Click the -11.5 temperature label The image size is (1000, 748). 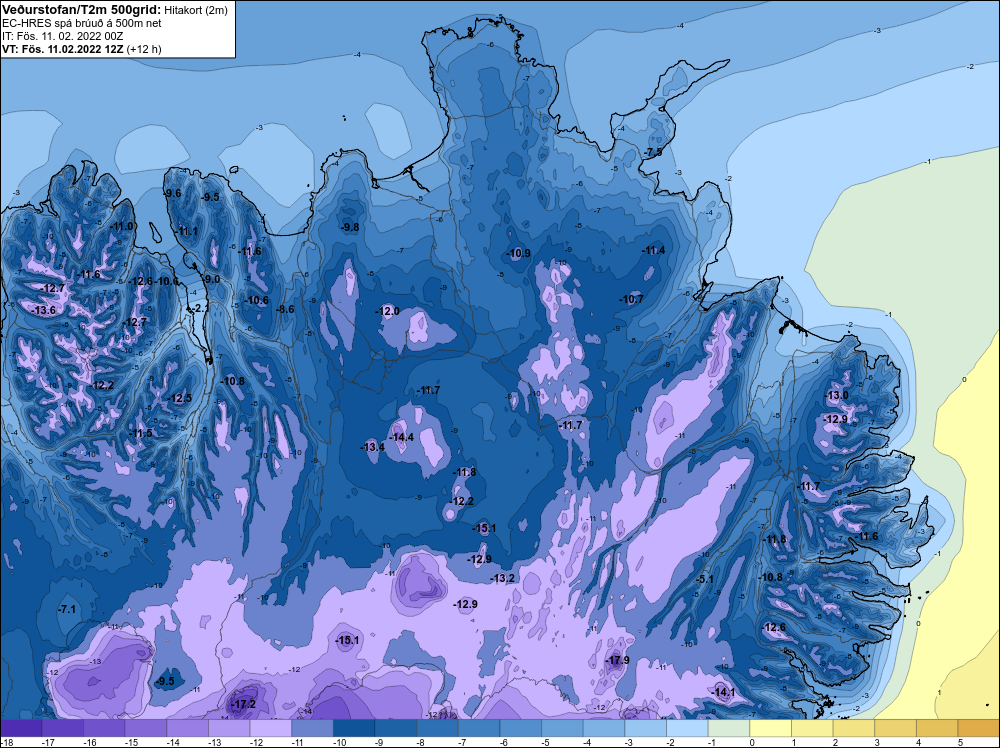[x=141, y=434]
